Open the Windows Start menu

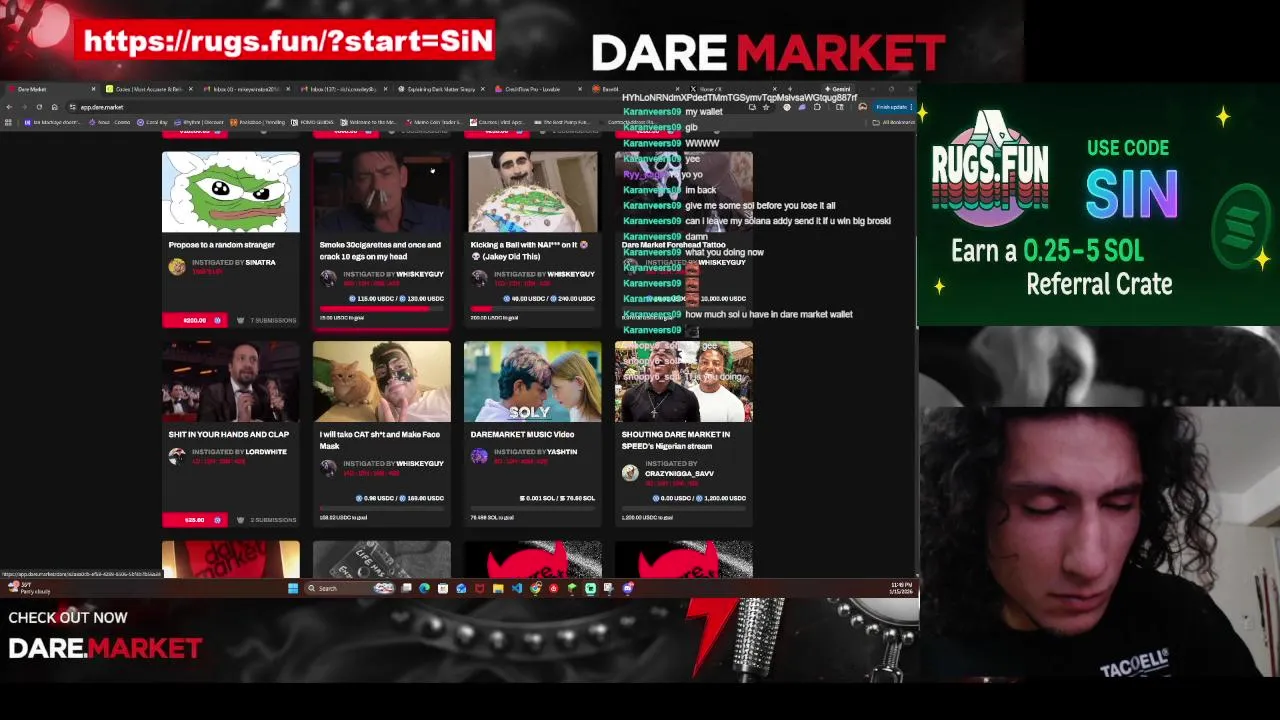click(x=293, y=588)
